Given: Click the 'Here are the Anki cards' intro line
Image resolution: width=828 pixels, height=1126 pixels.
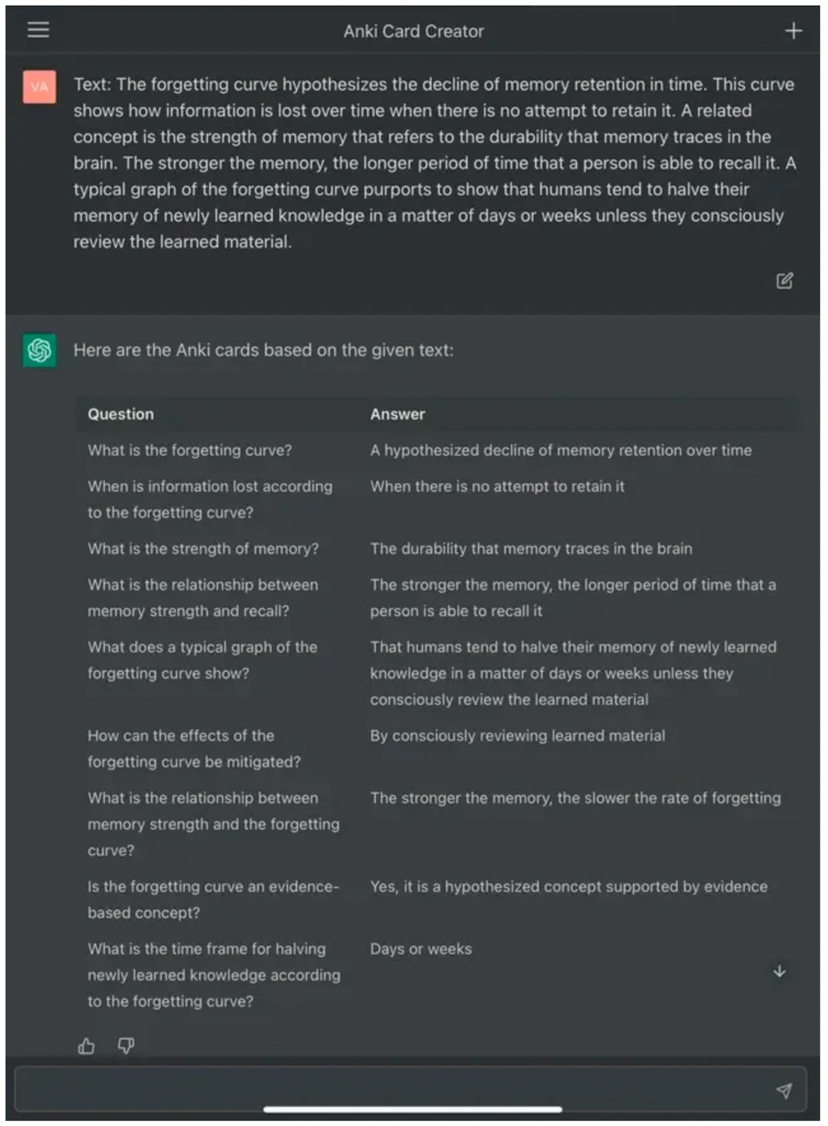Looking at the screenshot, I should (263, 351).
